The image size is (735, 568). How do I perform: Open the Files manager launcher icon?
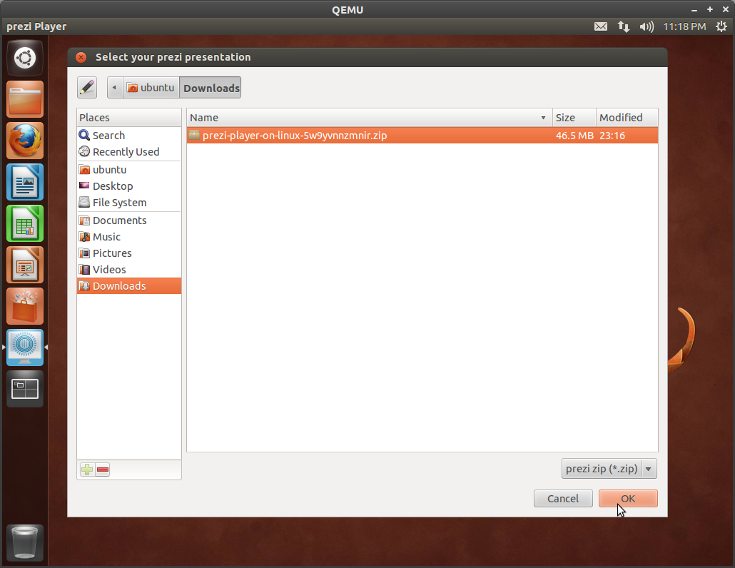point(25,99)
